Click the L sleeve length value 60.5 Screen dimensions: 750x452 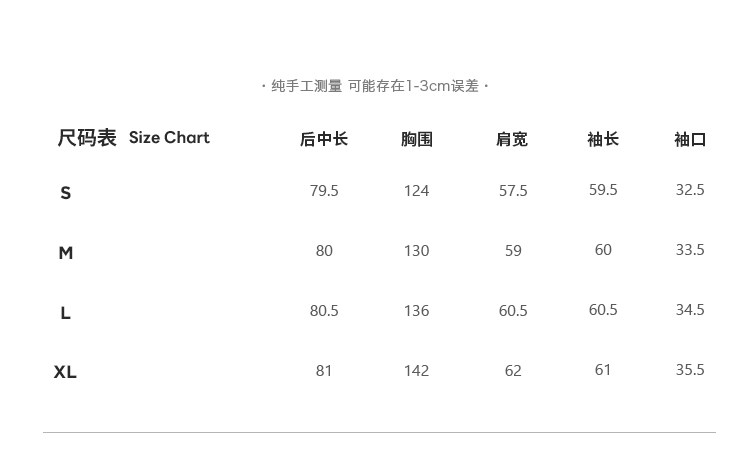click(603, 310)
